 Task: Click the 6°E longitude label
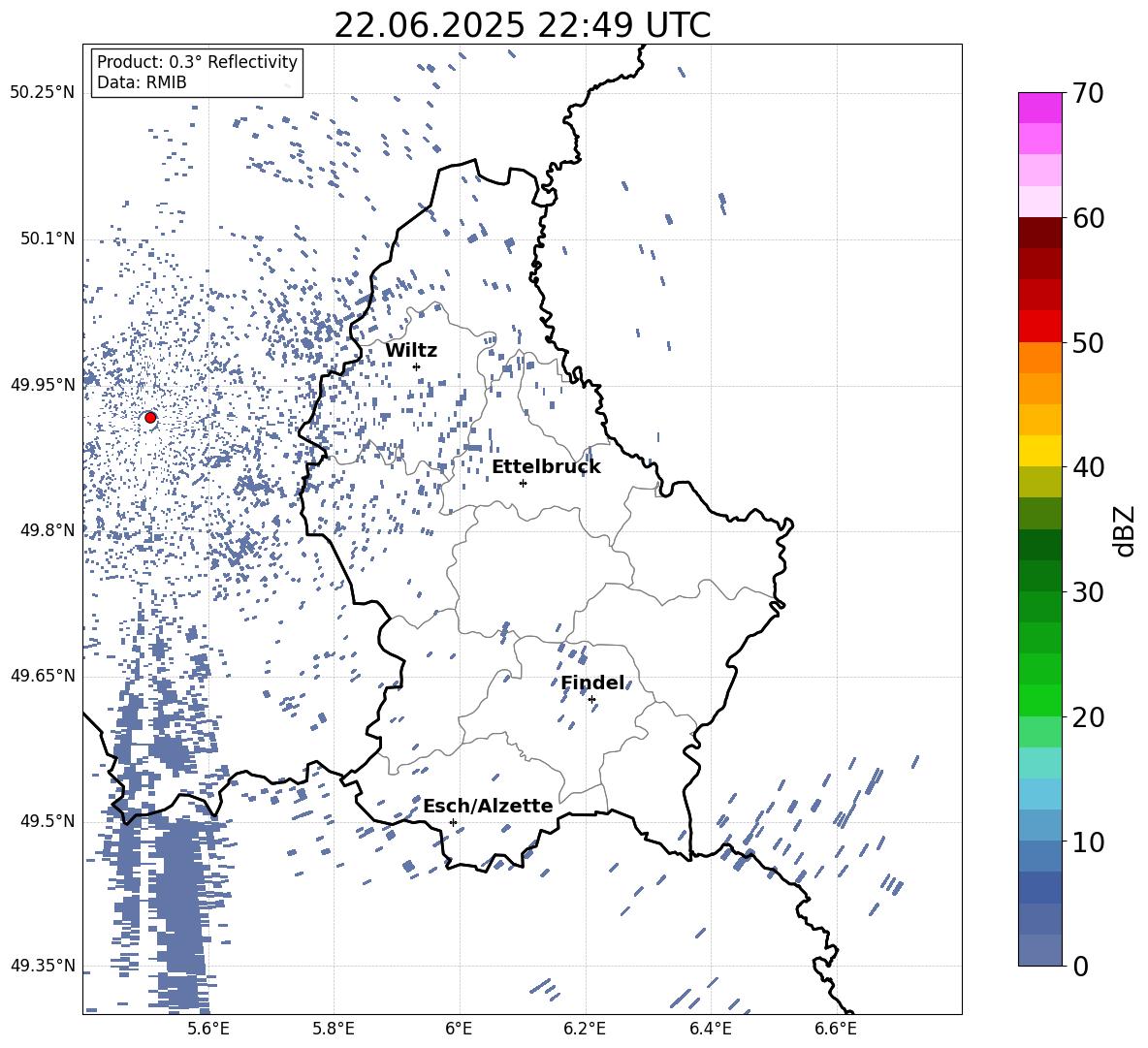(459, 1029)
